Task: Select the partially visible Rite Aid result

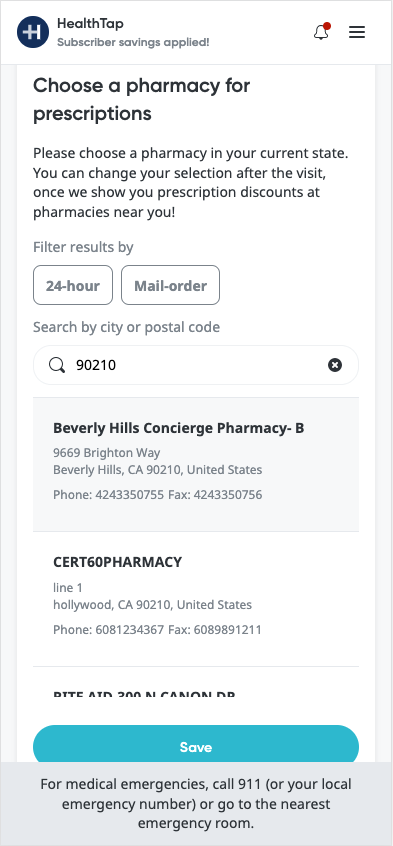Action: pyautogui.click(x=196, y=683)
